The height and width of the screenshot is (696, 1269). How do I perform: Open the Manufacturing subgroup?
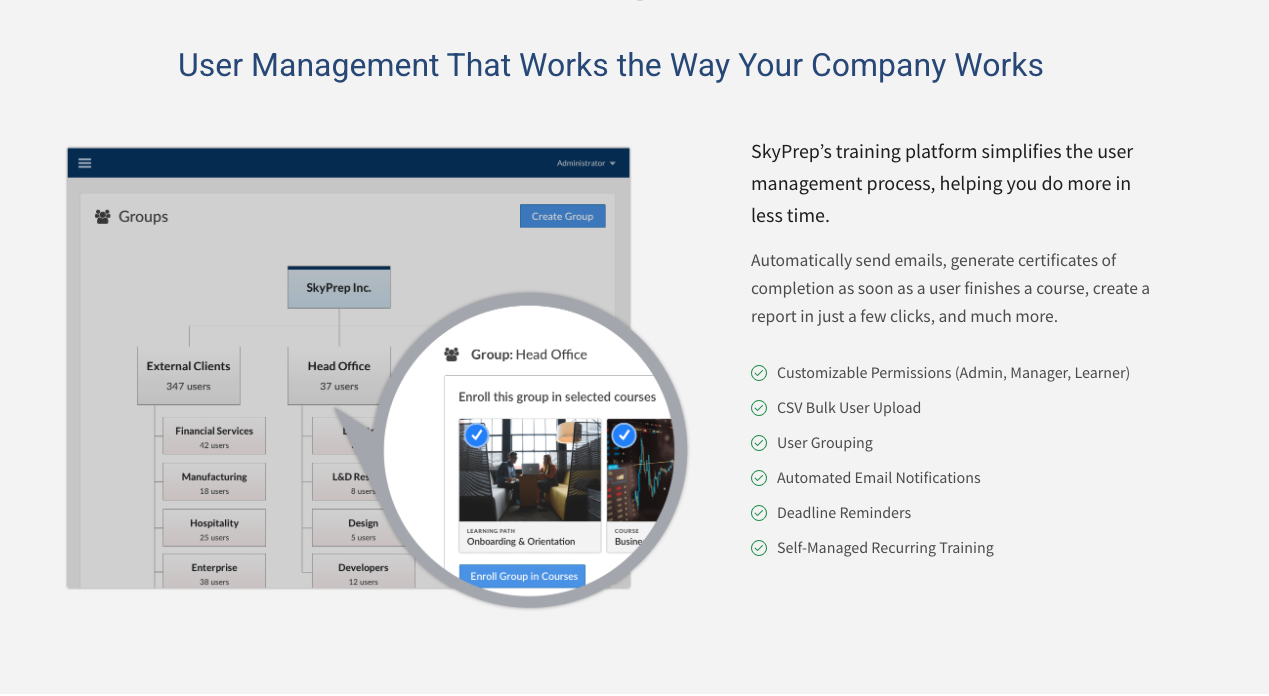point(214,483)
